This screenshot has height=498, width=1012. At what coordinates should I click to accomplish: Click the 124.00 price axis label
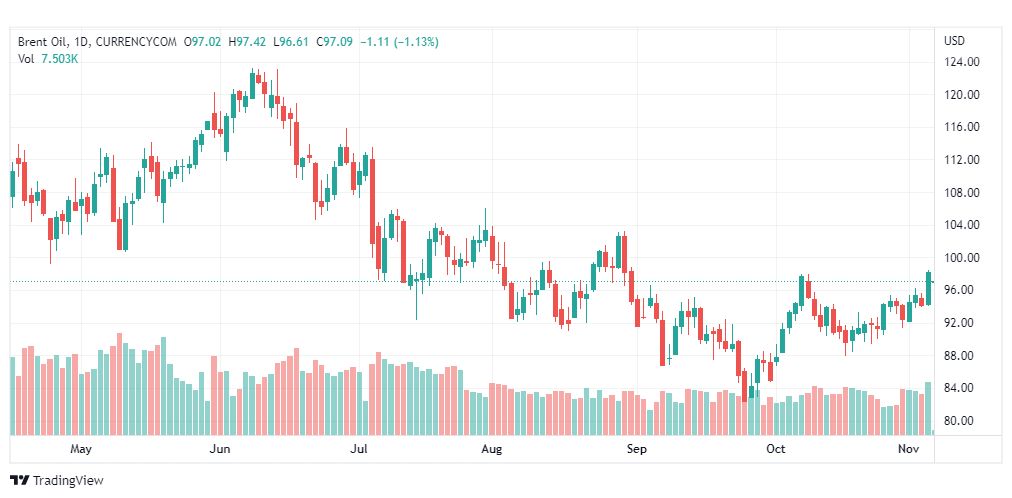click(961, 62)
